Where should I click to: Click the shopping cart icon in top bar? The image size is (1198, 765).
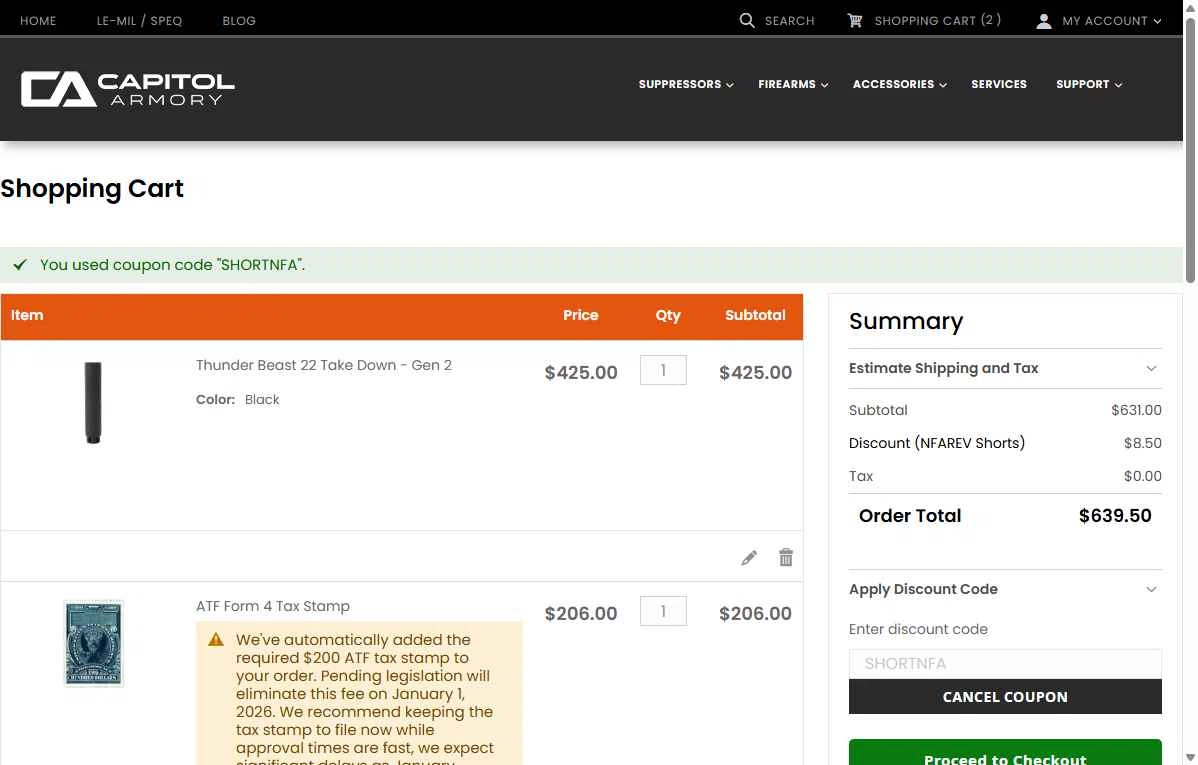(x=855, y=21)
